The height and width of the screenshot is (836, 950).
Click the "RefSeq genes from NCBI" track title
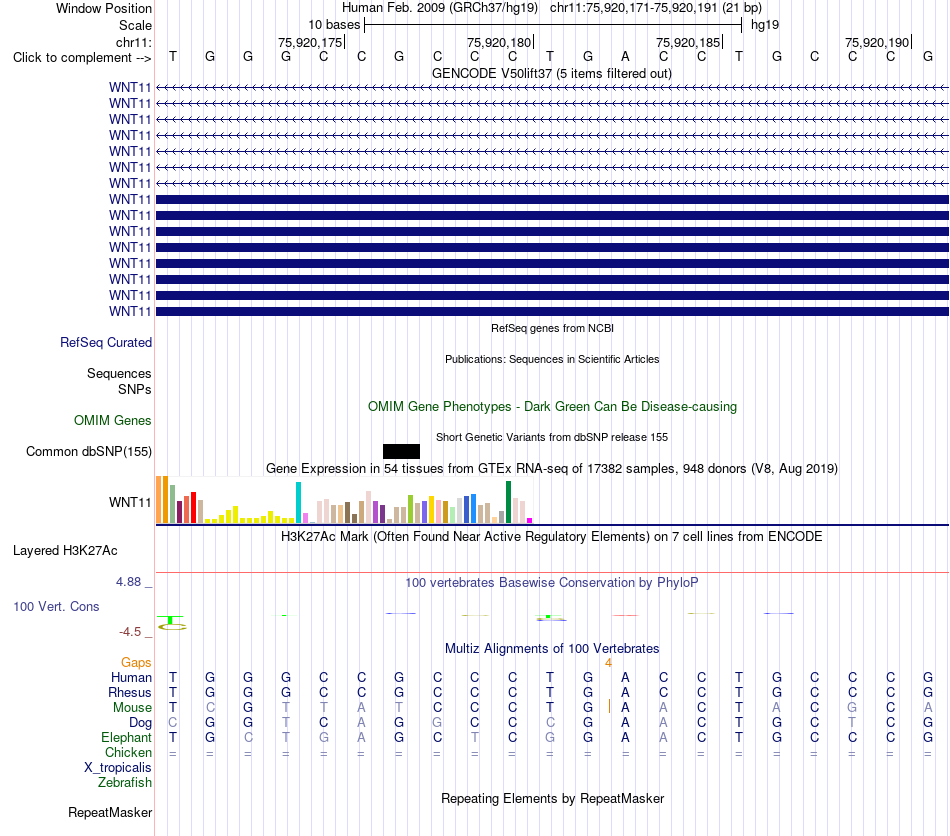(552, 328)
